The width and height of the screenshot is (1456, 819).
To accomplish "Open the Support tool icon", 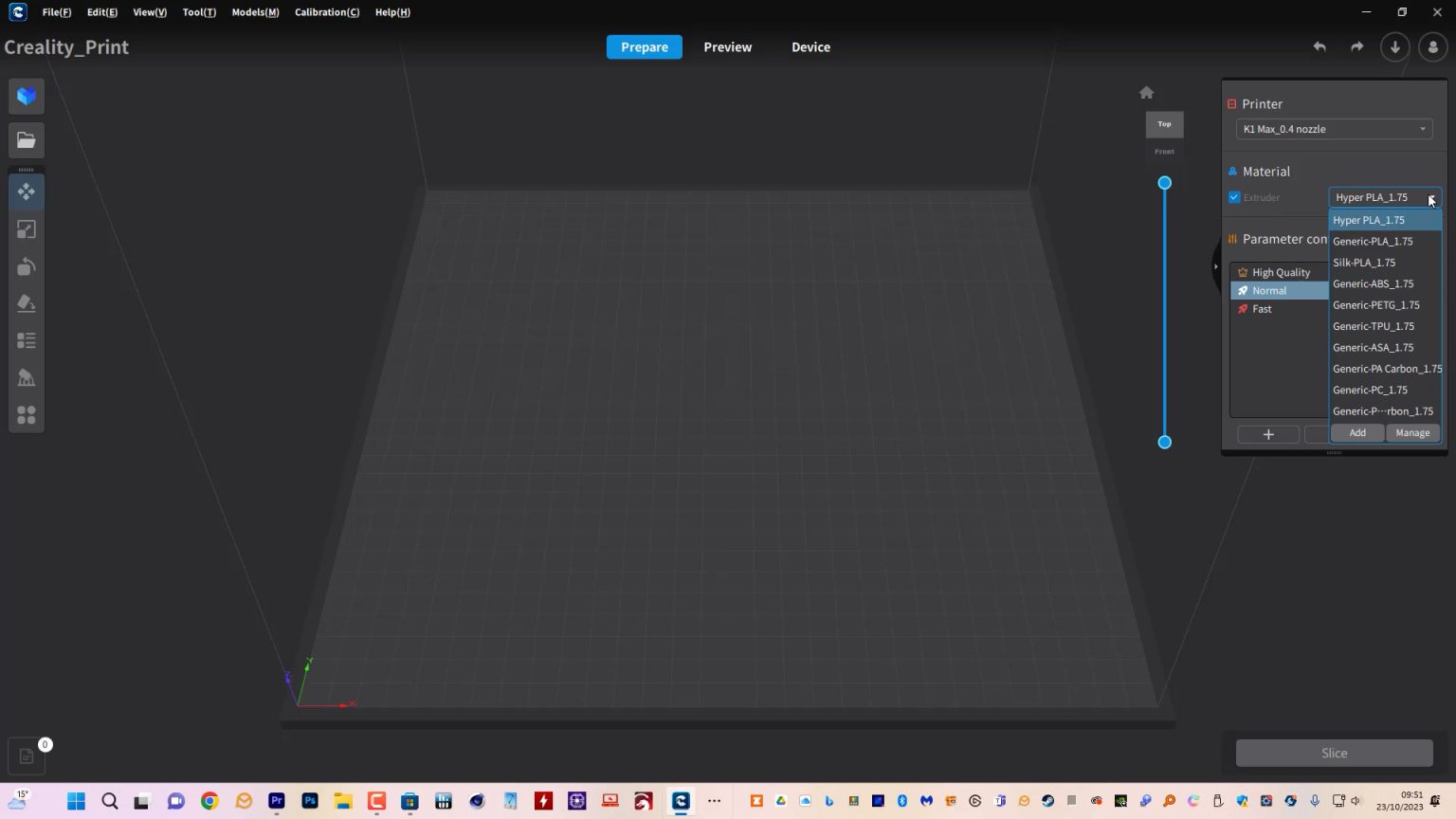I will coord(27,378).
